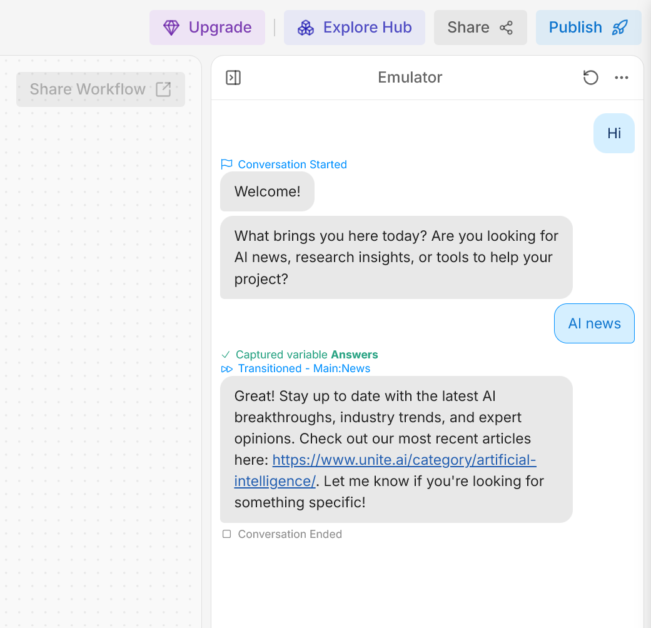Viewport: 651px width, 628px height.
Task: Restart the emulator conversation
Action: pos(590,78)
